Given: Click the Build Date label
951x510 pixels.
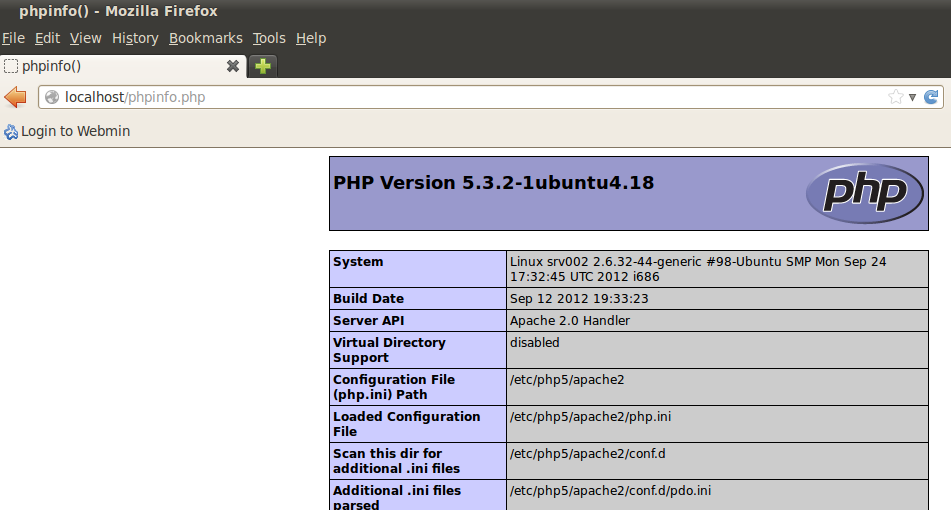Looking at the screenshot, I should pyautogui.click(x=368, y=298).
